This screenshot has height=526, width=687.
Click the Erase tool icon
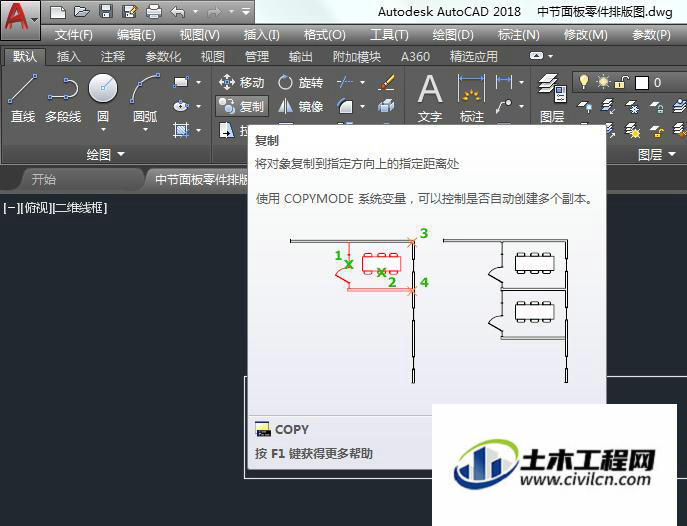coord(386,82)
